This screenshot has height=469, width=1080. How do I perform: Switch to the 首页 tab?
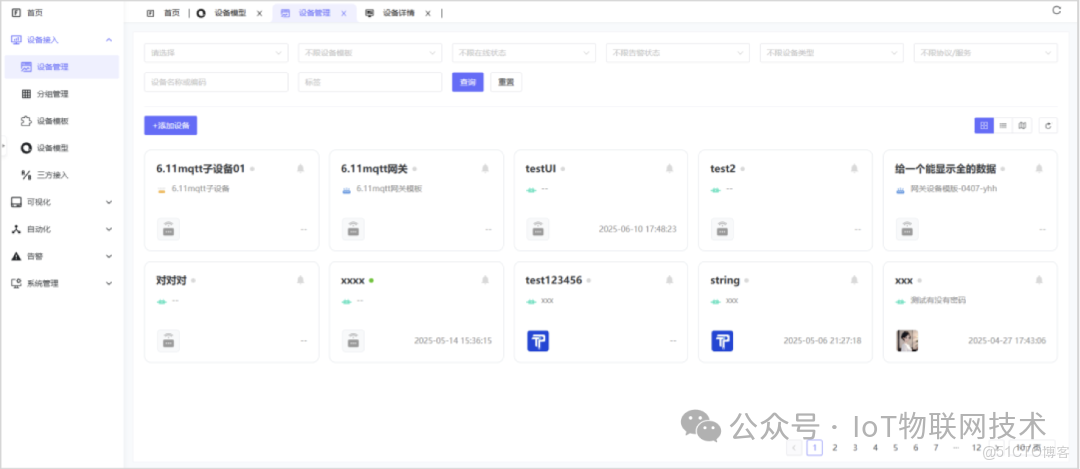(164, 13)
